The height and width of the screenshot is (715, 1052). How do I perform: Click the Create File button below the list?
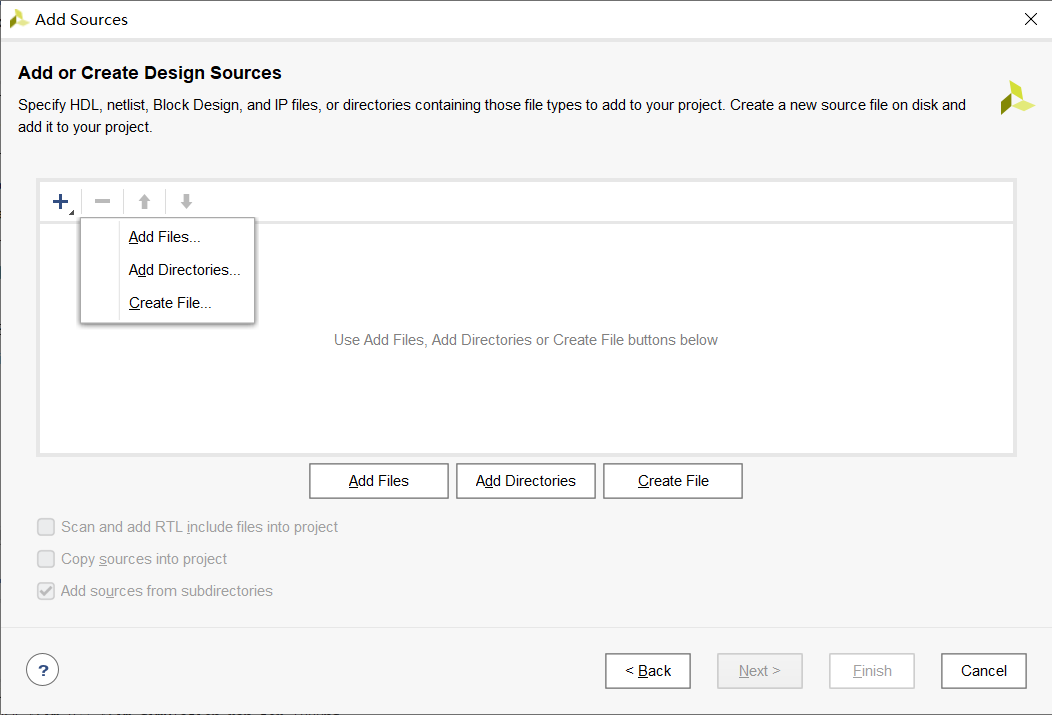click(673, 481)
